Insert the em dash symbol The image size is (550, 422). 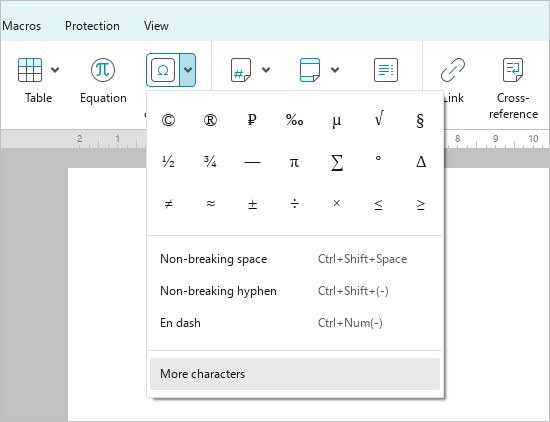[x=252, y=162]
